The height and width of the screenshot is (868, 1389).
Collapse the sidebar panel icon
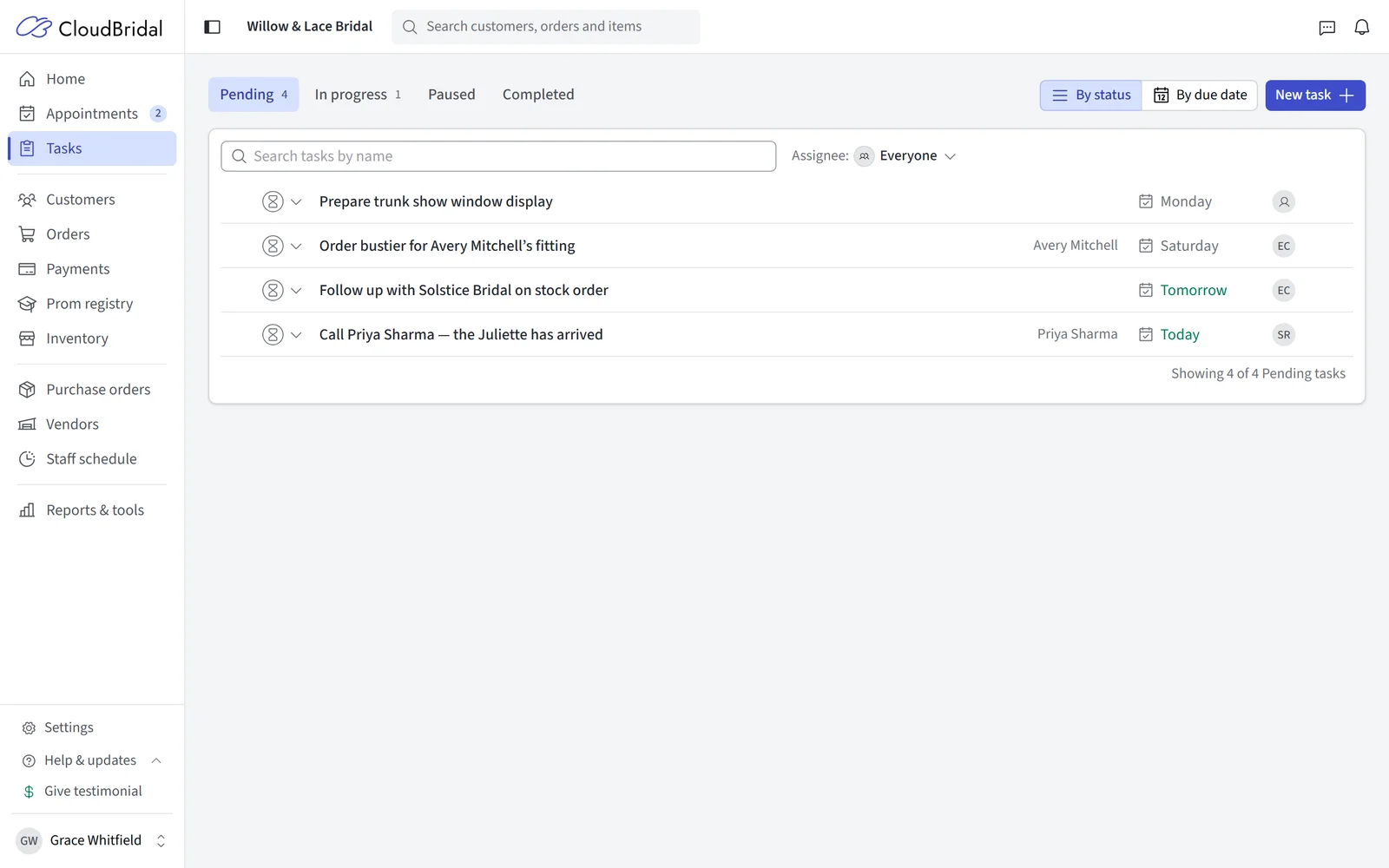[x=212, y=27]
